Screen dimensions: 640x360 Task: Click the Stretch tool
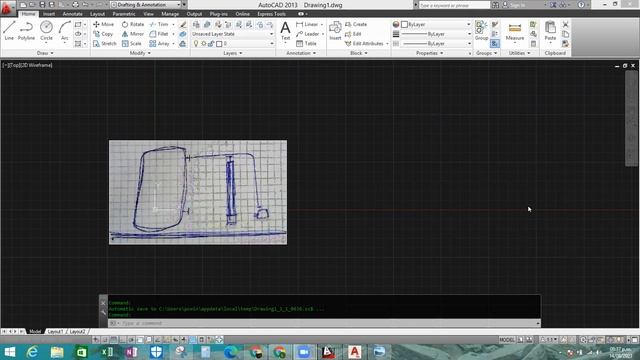[x=105, y=43]
